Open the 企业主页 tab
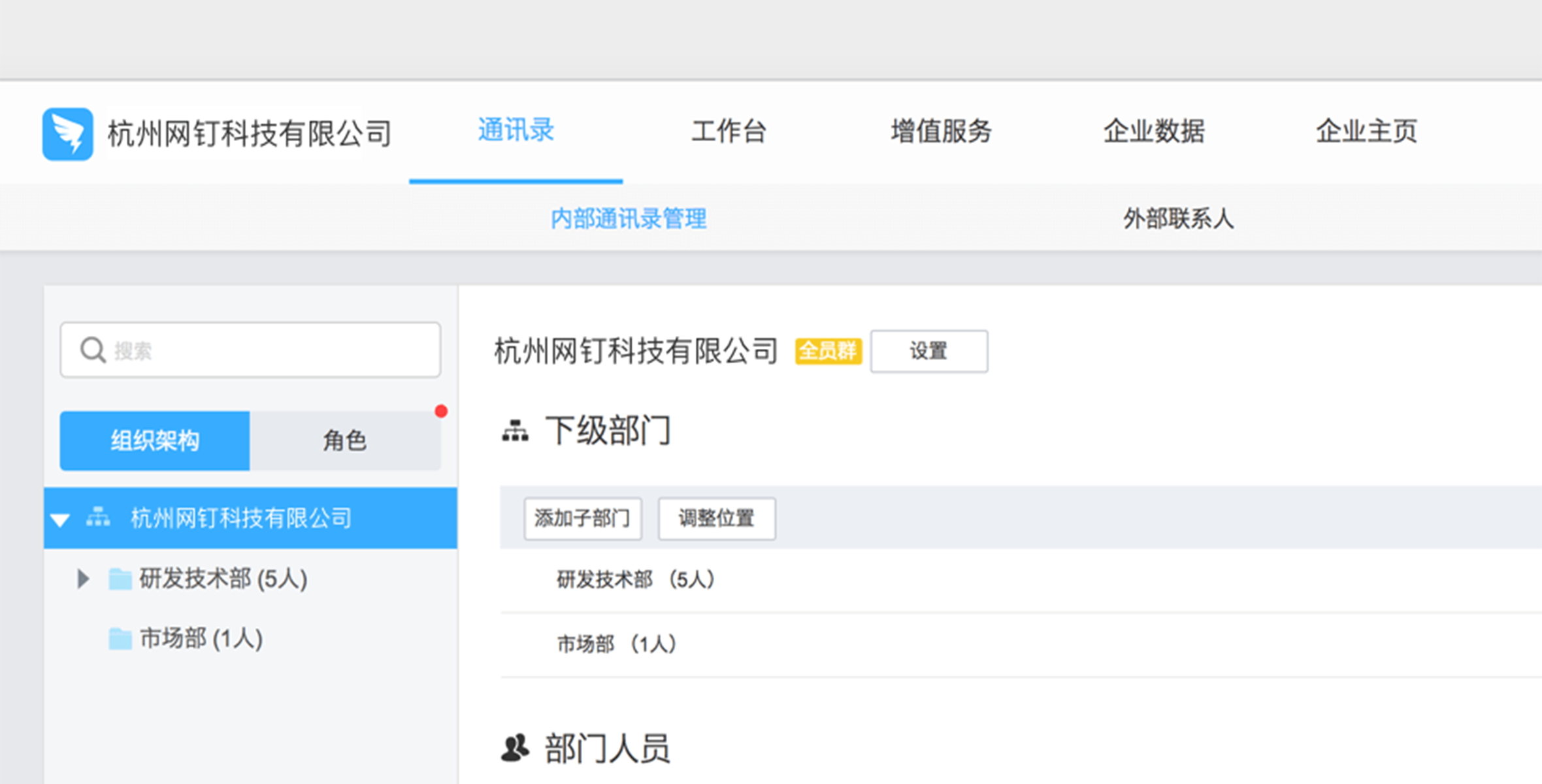 coord(1366,131)
